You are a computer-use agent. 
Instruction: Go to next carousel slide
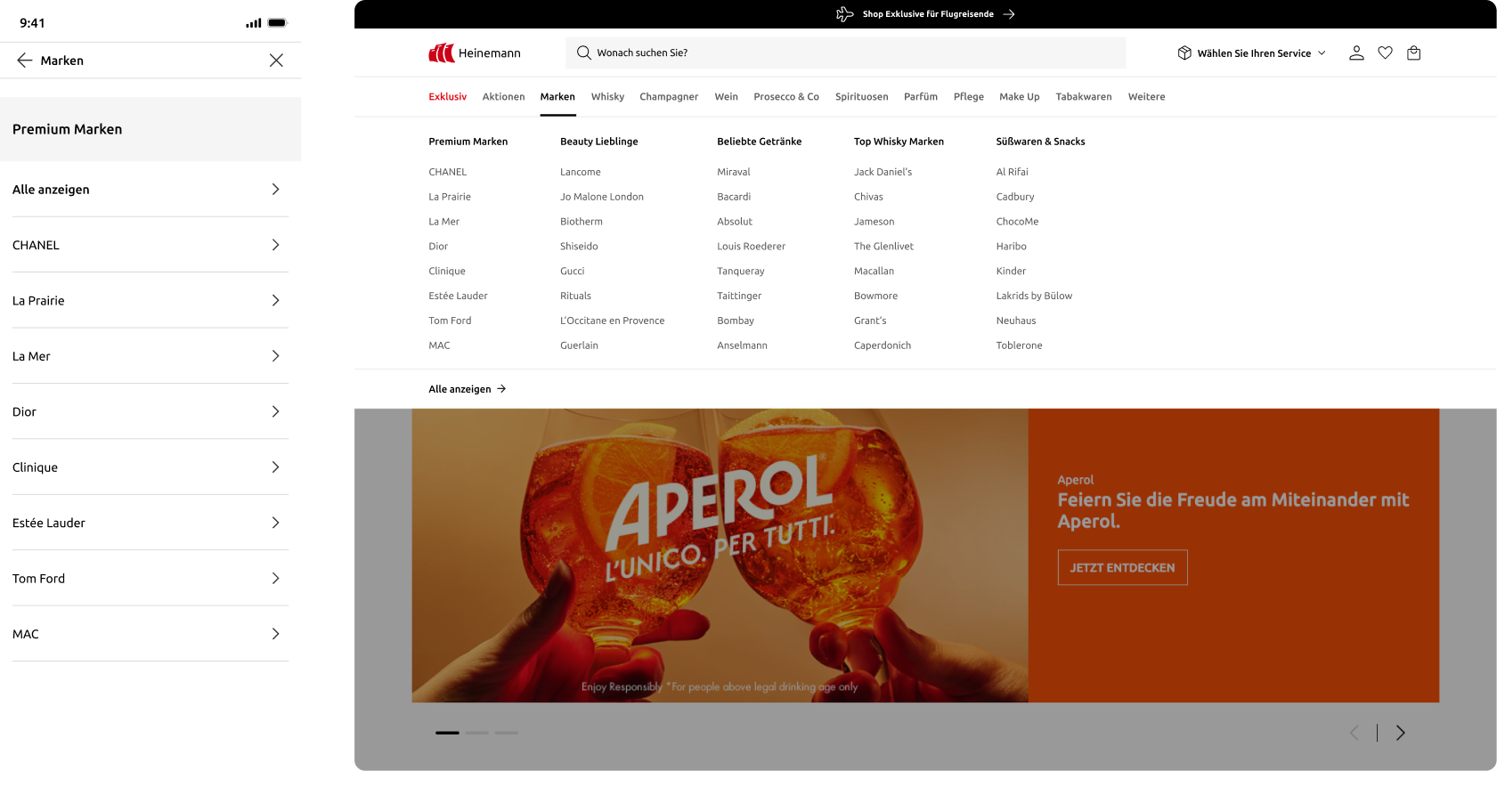1400,733
